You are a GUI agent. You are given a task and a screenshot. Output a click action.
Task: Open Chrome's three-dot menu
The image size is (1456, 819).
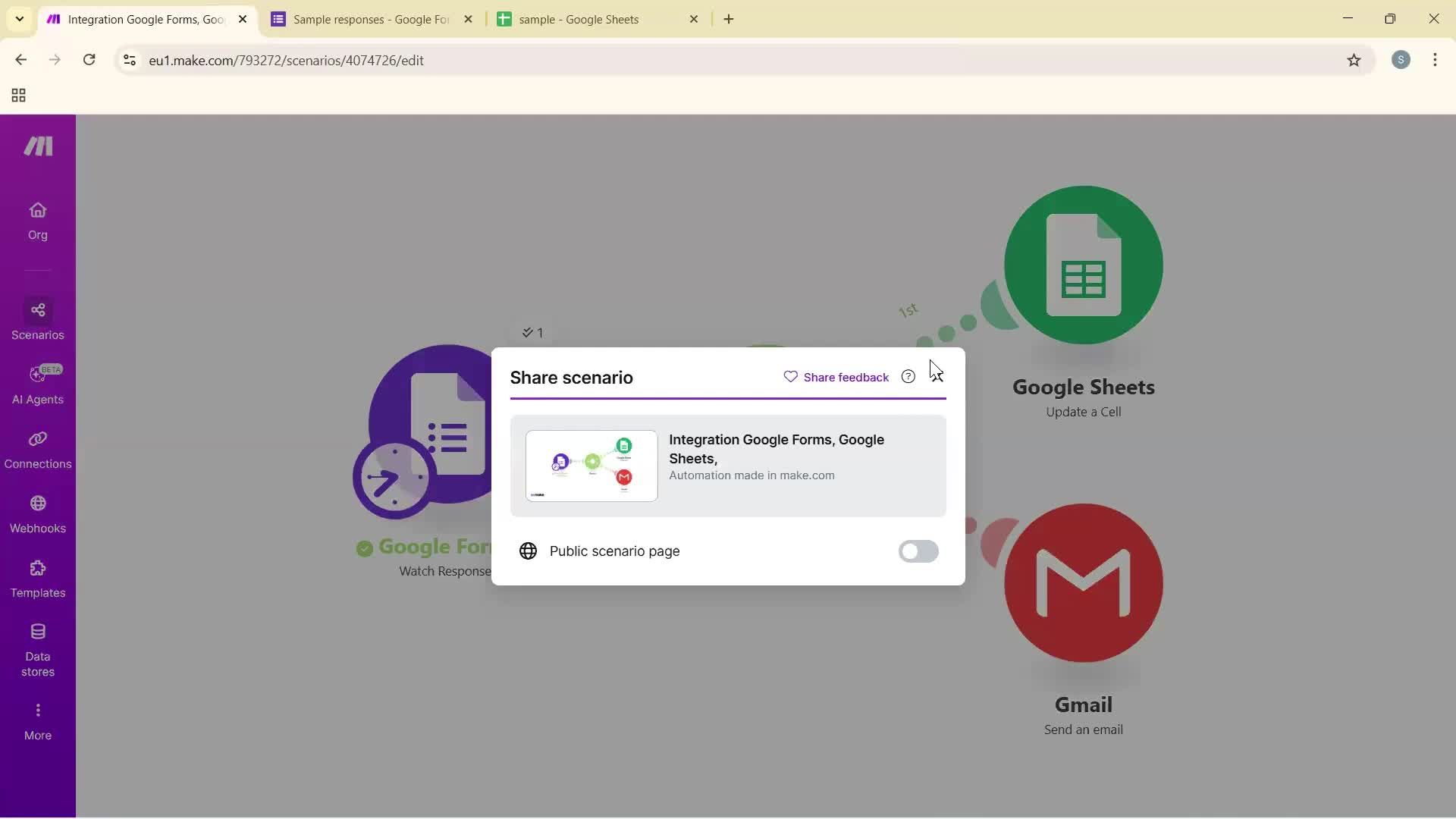(1436, 60)
